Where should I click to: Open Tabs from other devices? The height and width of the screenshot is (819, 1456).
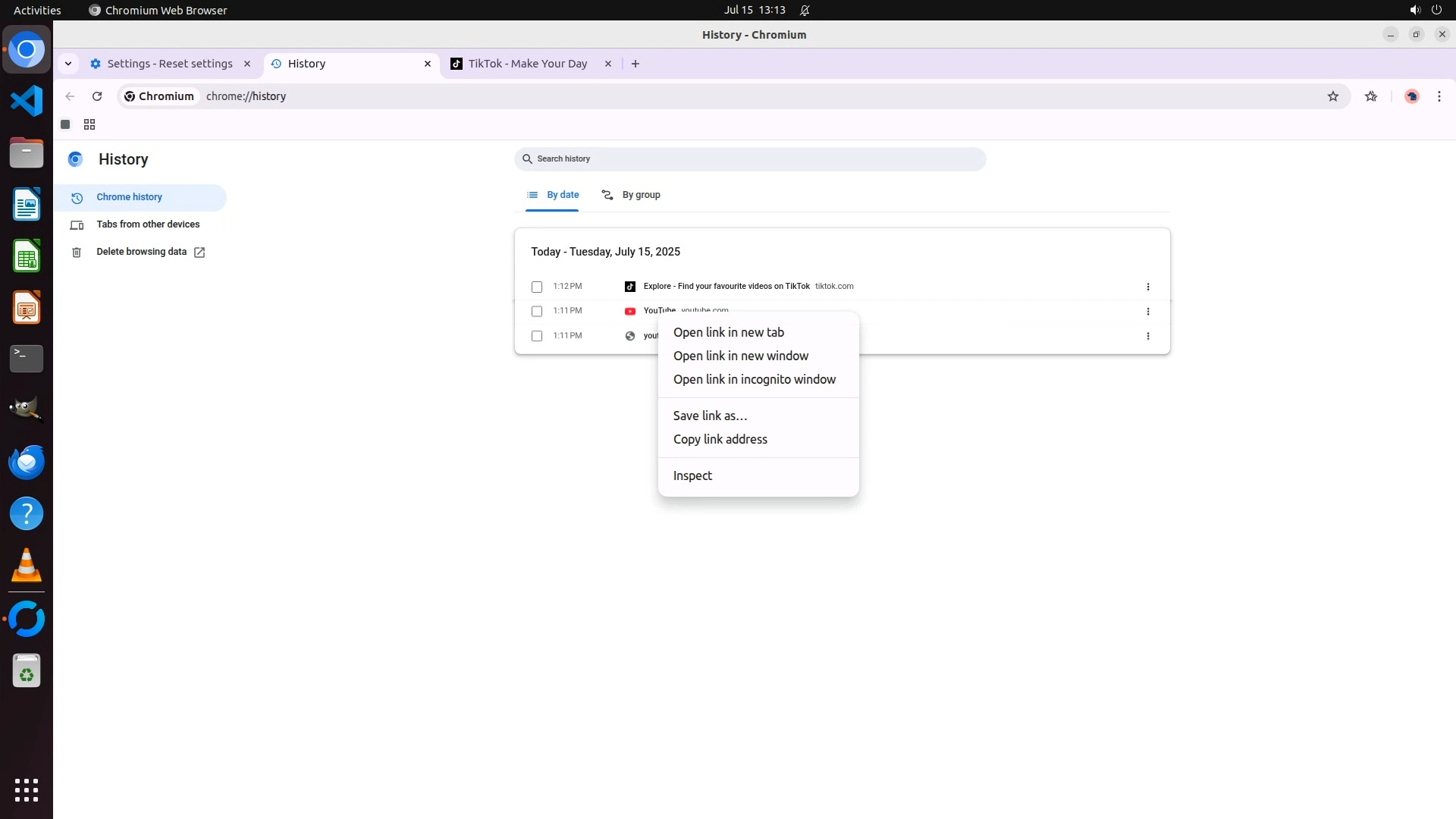(x=148, y=224)
